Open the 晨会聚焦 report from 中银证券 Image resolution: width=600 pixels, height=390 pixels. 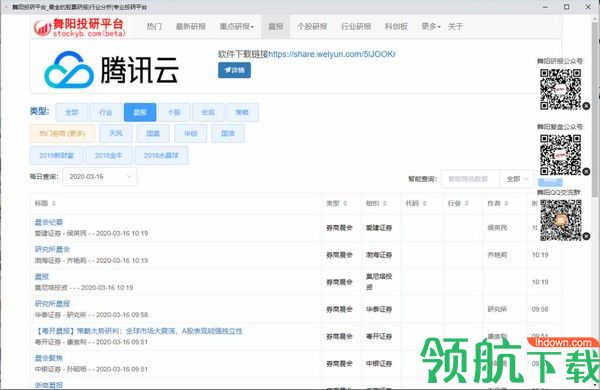click(x=49, y=358)
